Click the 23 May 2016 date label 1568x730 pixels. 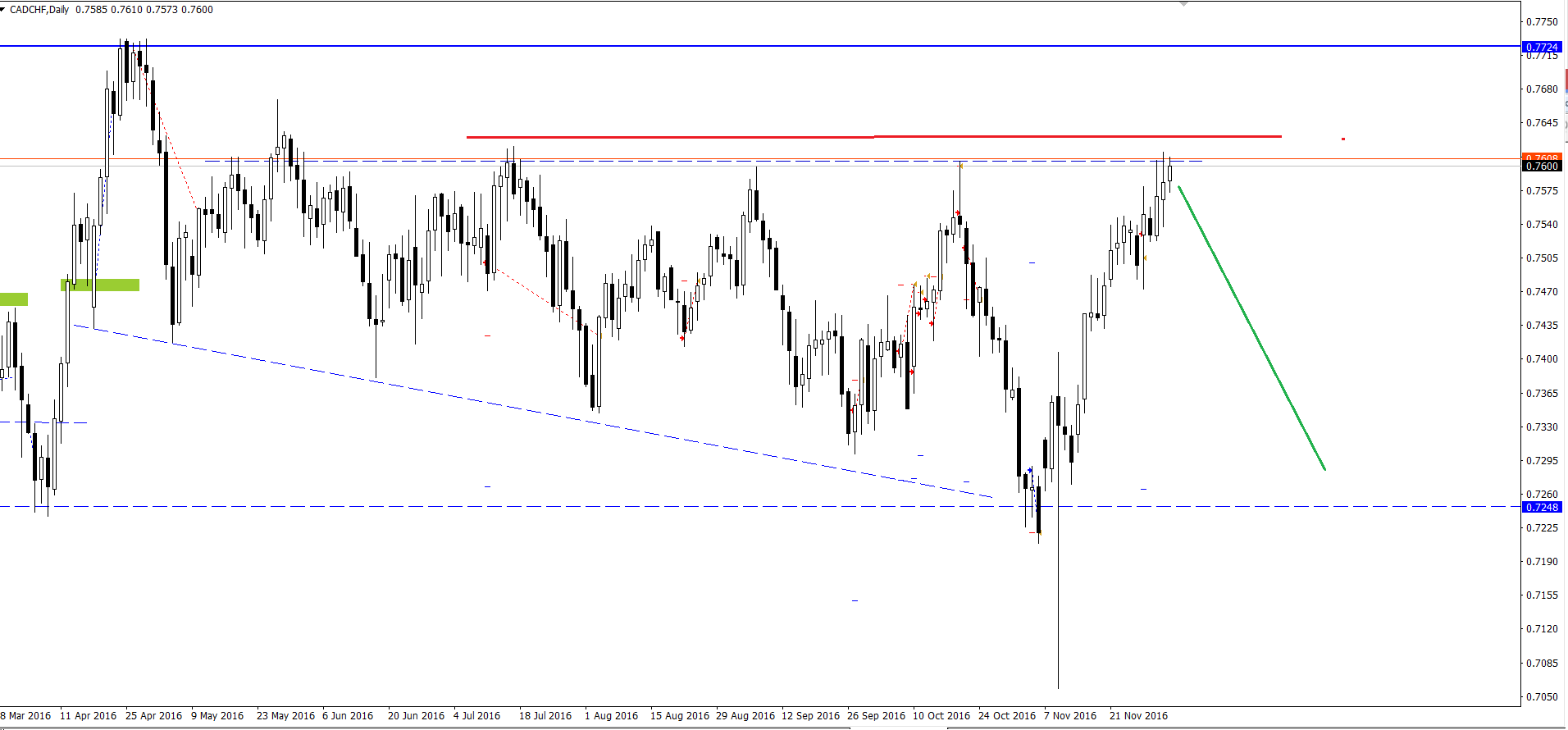pyautogui.click(x=285, y=715)
